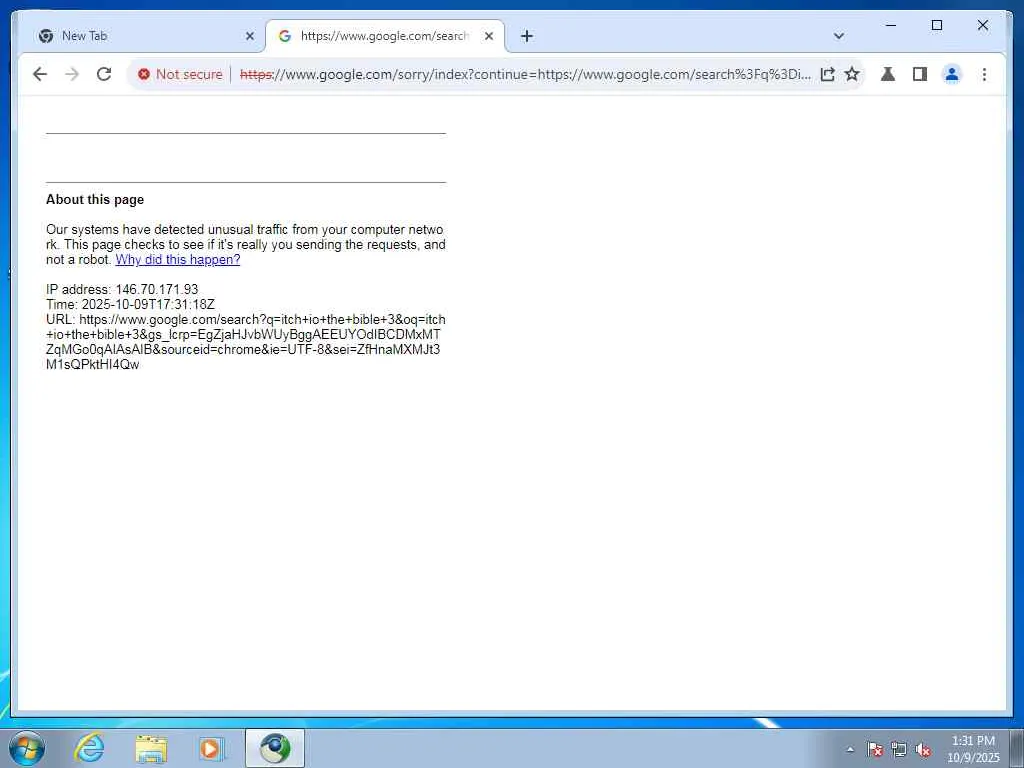Show hidden tray icons
The height and width of the screenshot is (768, 1024).
pyautogui.click(x=850, y=749)
